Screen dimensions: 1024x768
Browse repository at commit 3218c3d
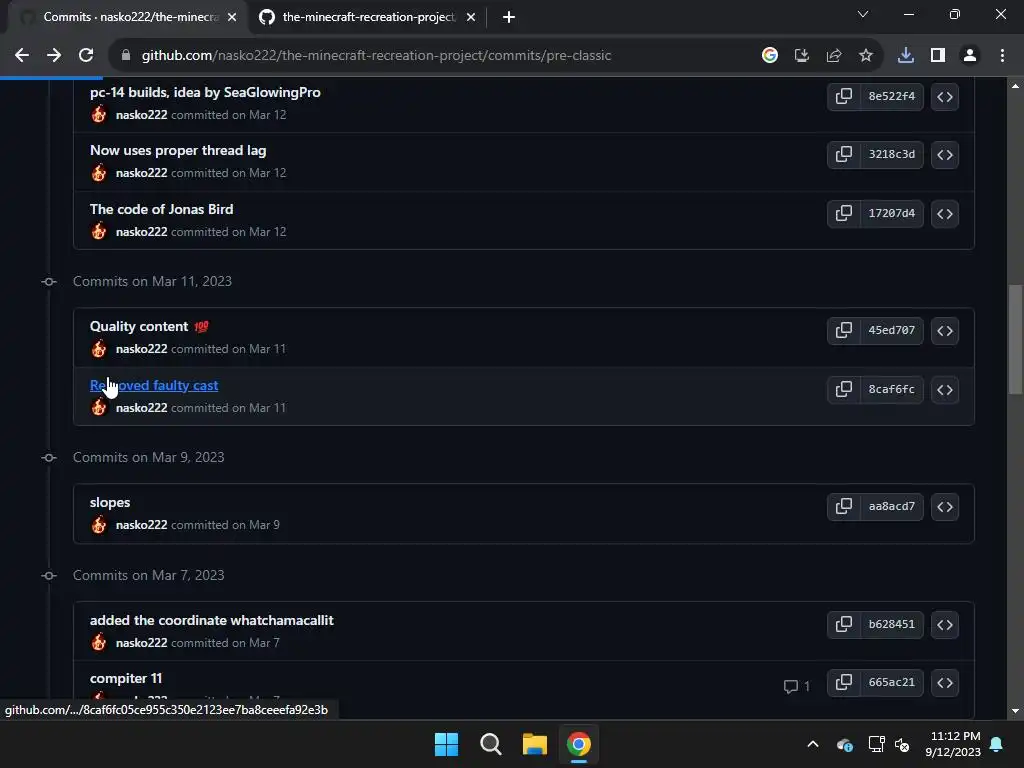[x=944, y=155]
